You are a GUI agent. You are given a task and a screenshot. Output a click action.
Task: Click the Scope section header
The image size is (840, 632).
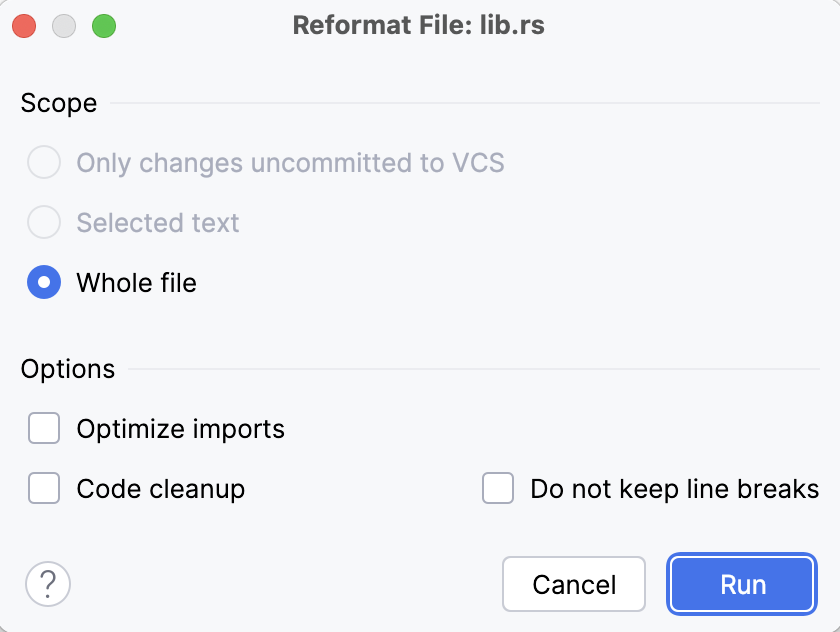tap(58, 103)
